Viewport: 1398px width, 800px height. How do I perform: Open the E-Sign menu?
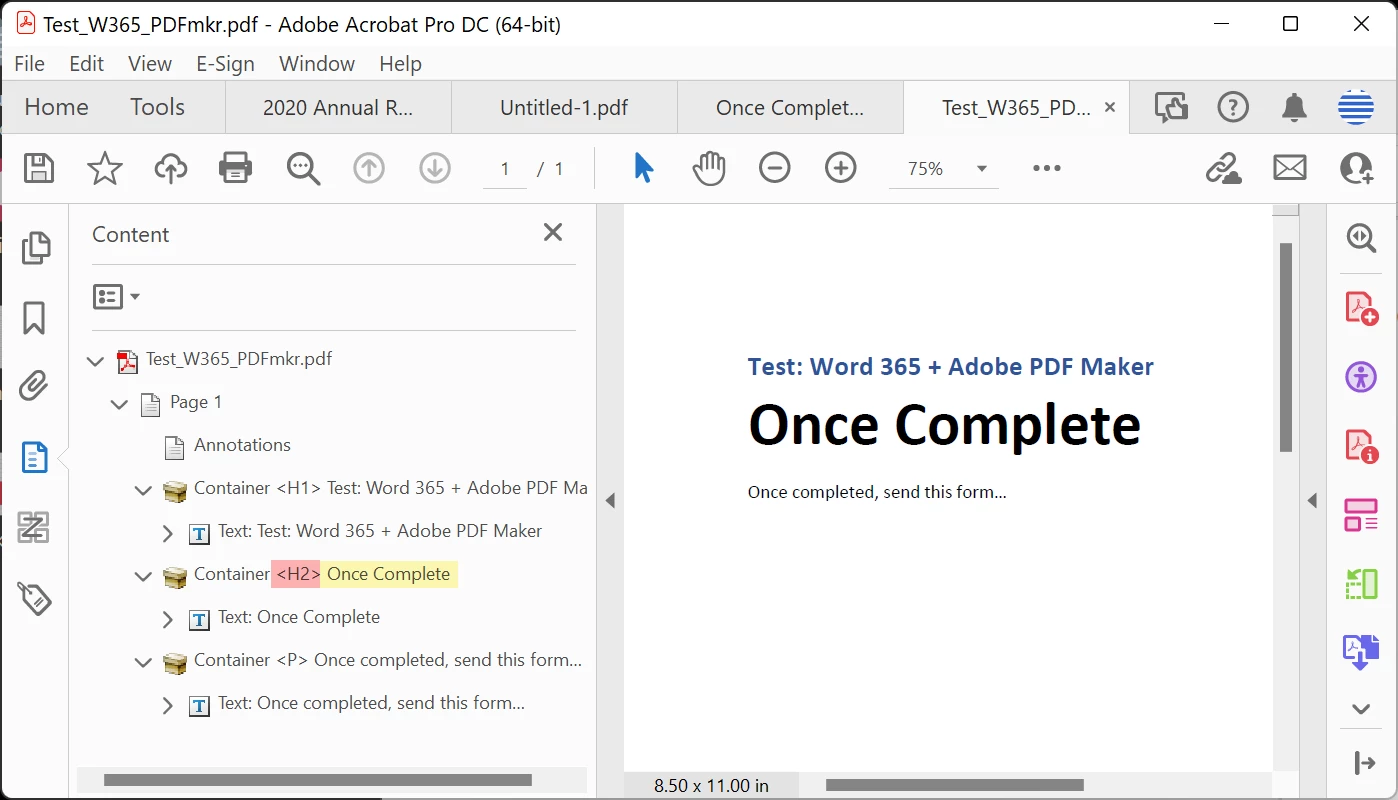pyautogui.click(x=225, y=63)
